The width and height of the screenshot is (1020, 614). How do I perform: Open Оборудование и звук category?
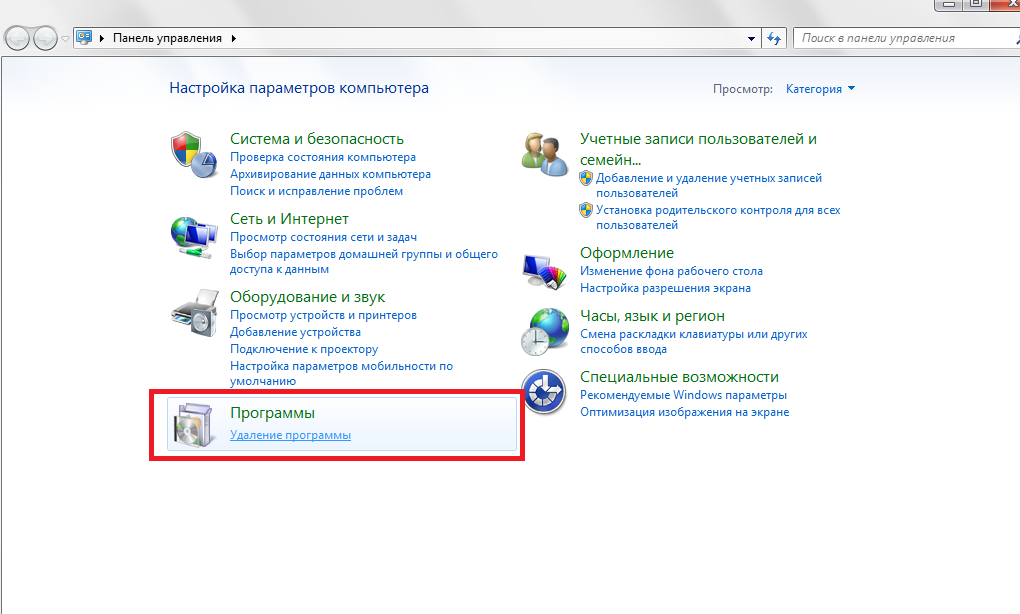tap(307, 297)
